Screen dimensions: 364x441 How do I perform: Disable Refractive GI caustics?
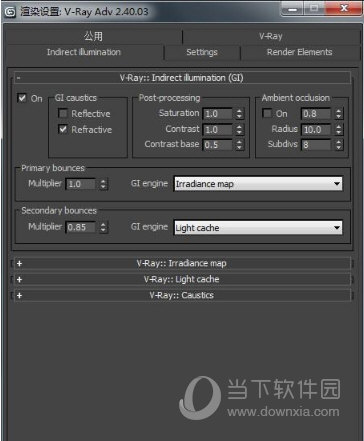(63, 129)
